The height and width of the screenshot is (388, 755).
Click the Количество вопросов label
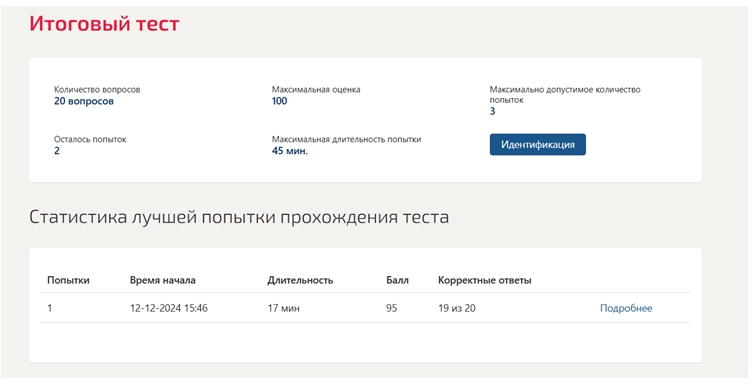pos(97,90)
